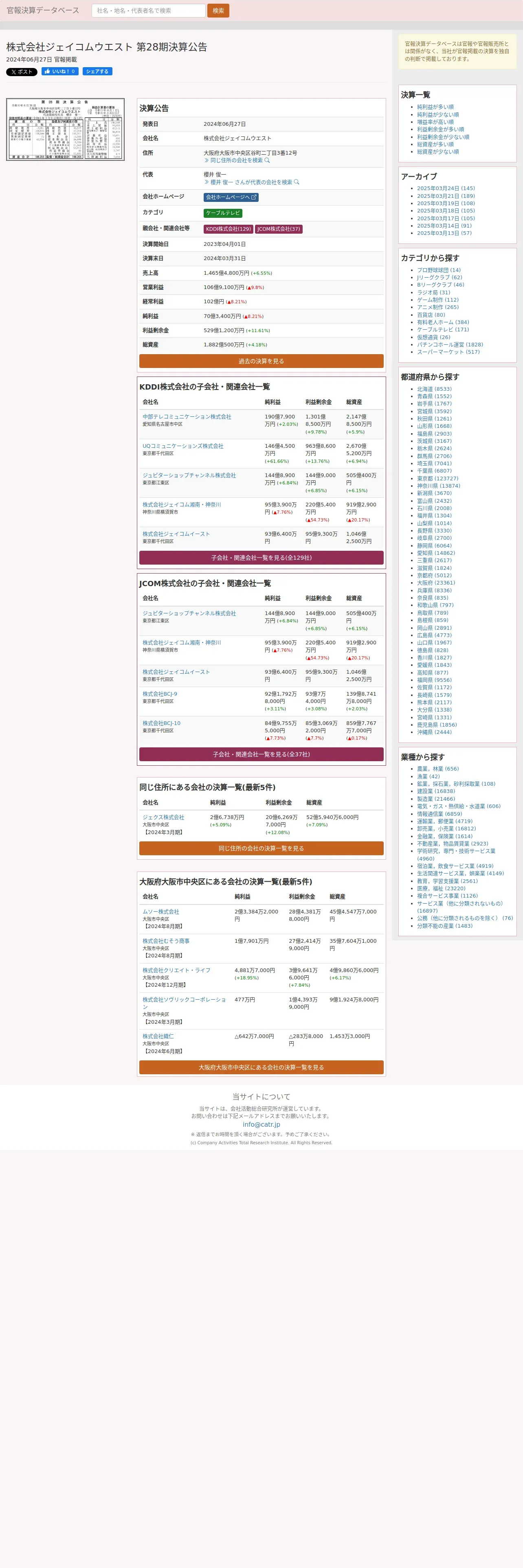The height and width of the screenshot is (1568, 523).
Task: Browse 情報通信業 (6859) industry
Action: (439, 814)
